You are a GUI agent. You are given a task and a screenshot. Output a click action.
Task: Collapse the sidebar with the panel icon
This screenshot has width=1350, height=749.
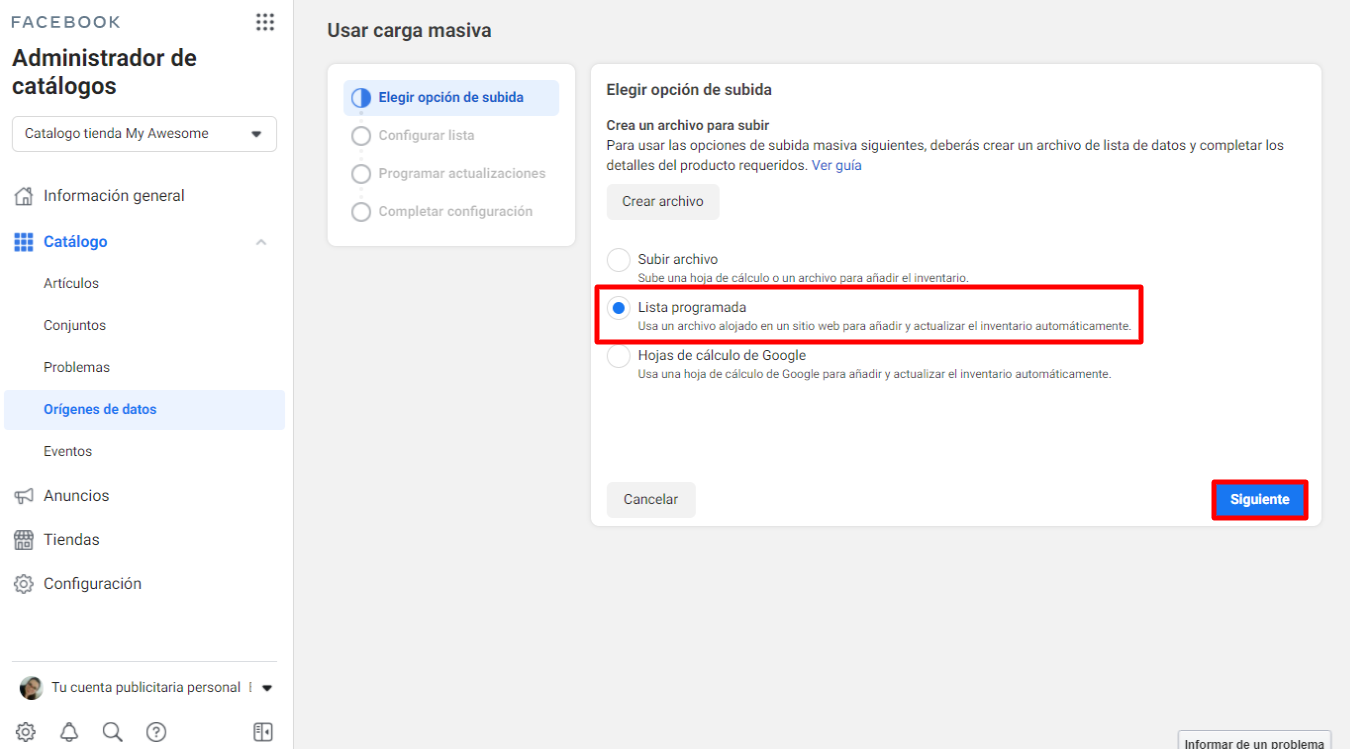coord(263,732)
